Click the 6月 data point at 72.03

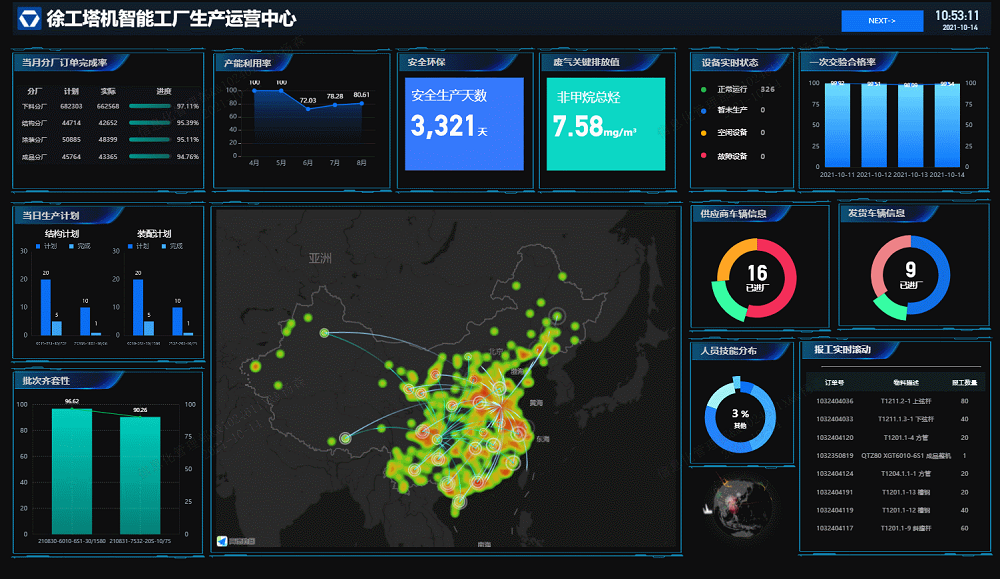point(308,108)
